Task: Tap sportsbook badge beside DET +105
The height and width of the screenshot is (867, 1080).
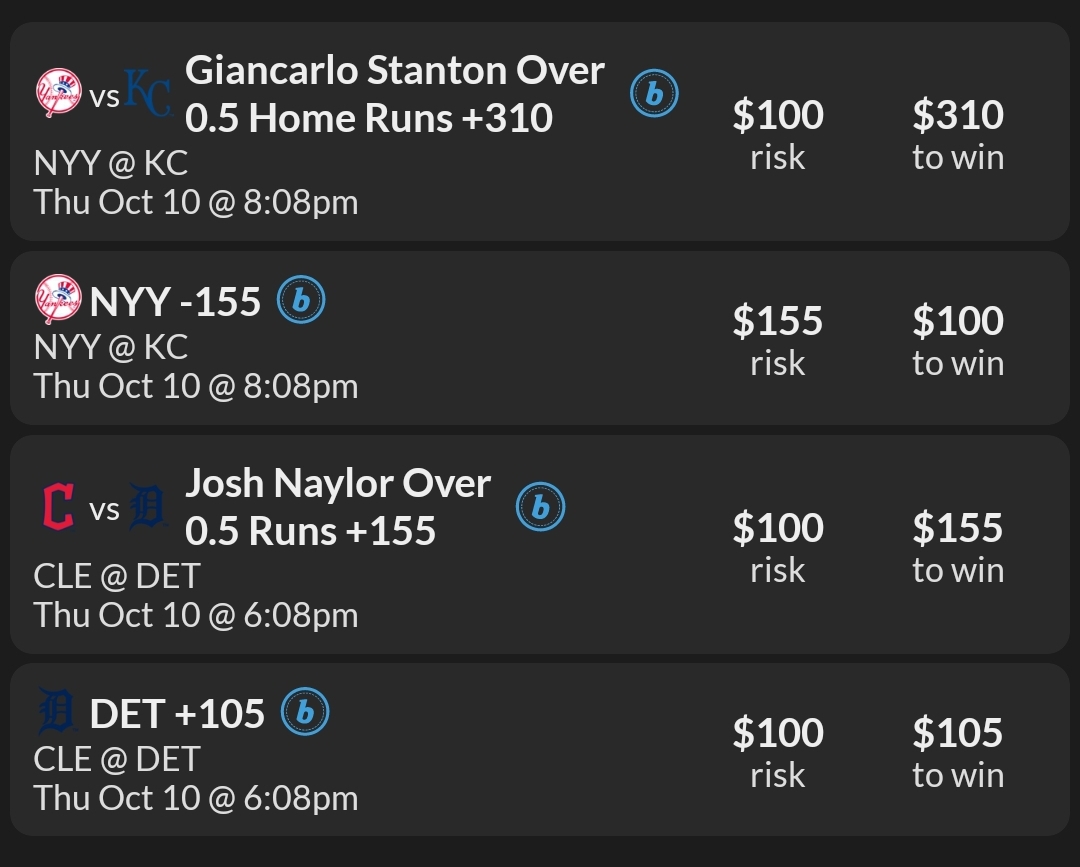Action: point(306,712)
